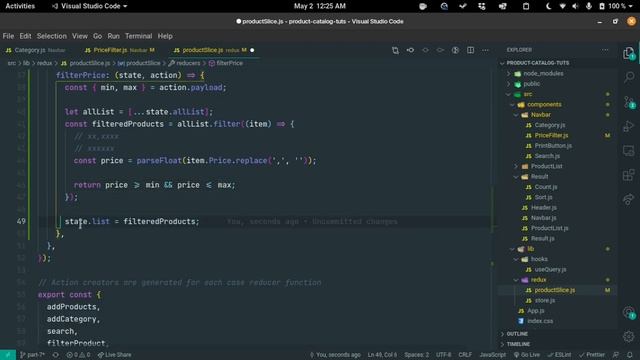Click night mode moon icon in top bar

tap(549, 6)
